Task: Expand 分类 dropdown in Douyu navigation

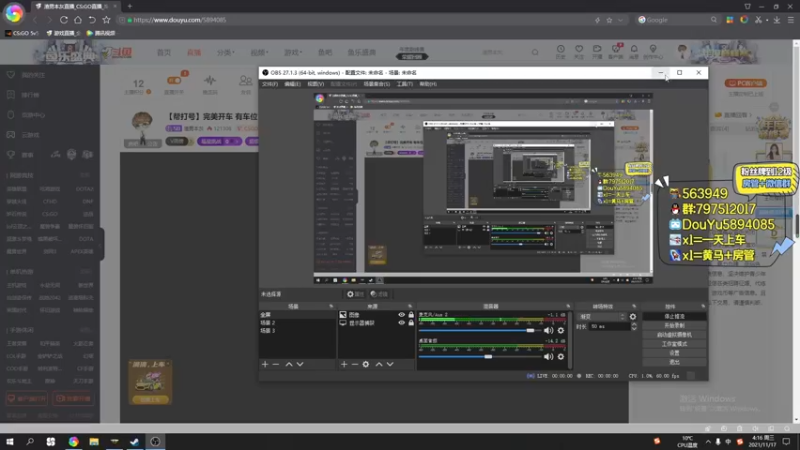Action: coord(226,52)
